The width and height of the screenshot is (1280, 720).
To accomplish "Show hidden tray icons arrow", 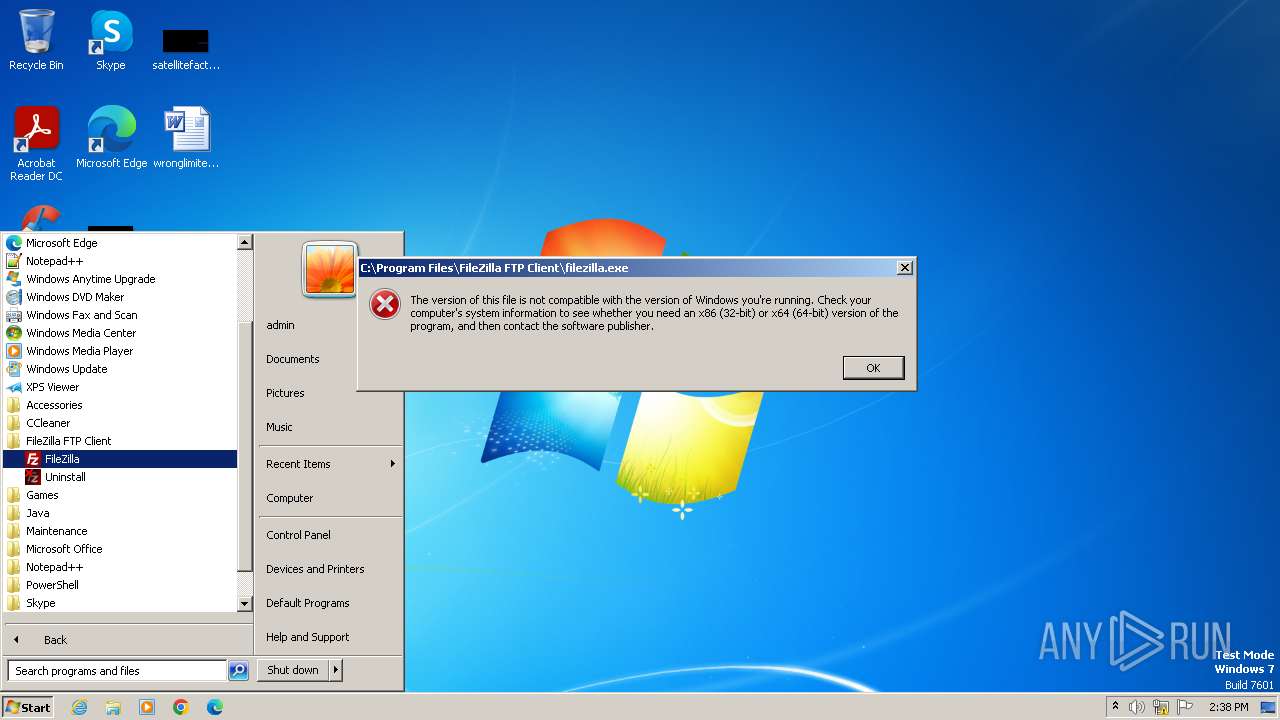I will pos(1115,707).
